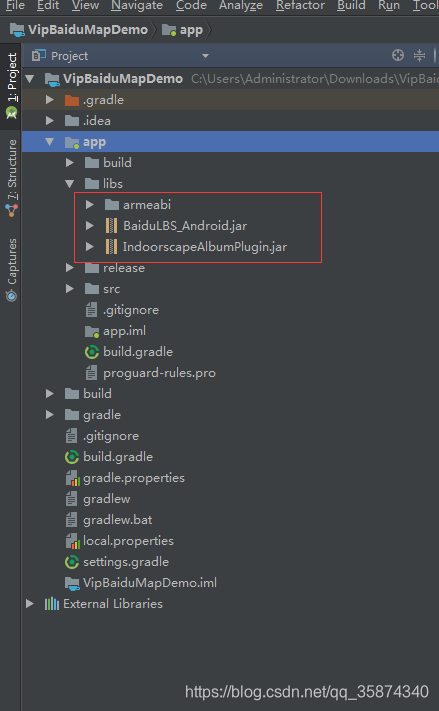The image size is (439, 711).
Task: Expand the .gradle folder
Action: 49,100
